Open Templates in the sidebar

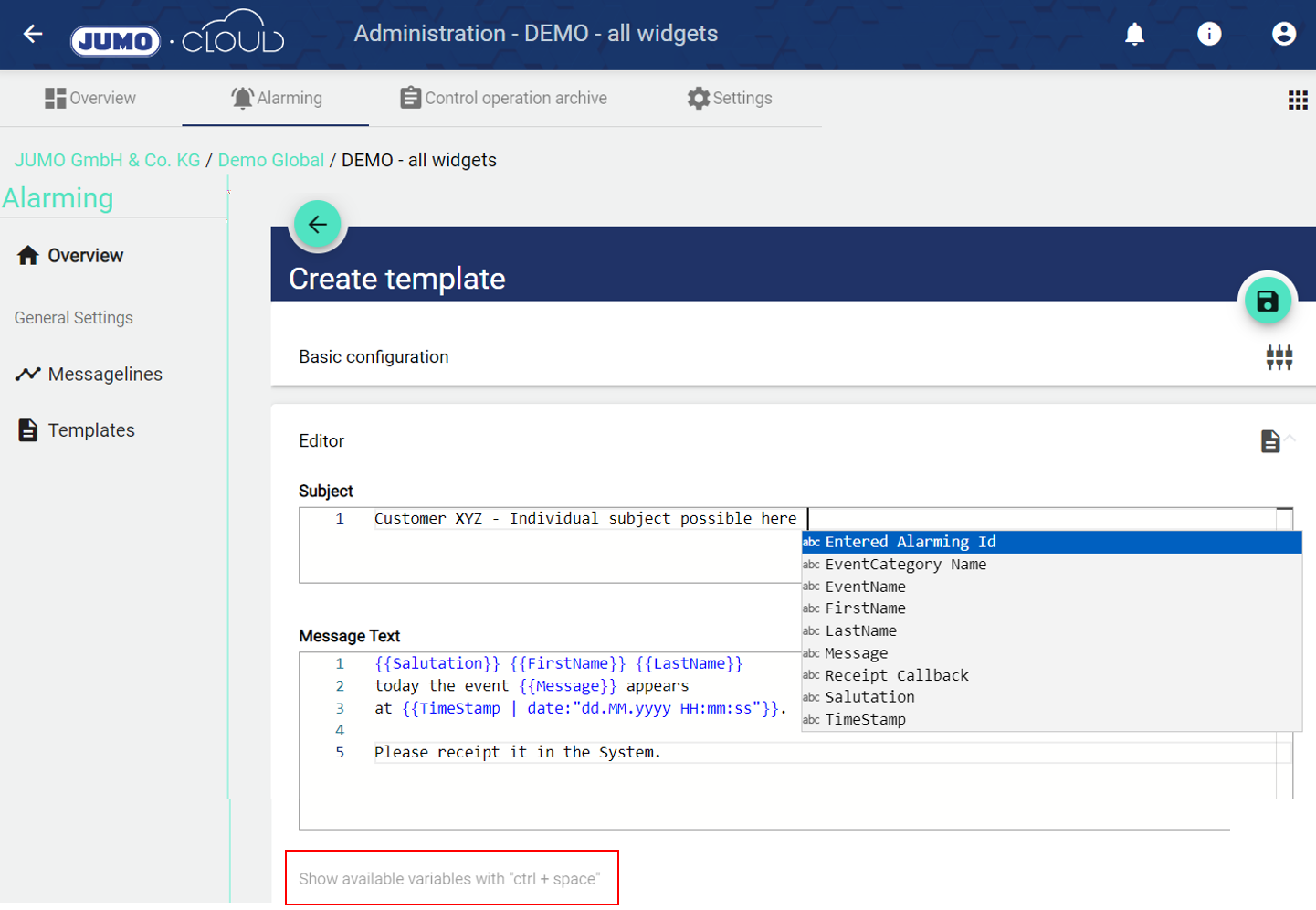[90, 430]
